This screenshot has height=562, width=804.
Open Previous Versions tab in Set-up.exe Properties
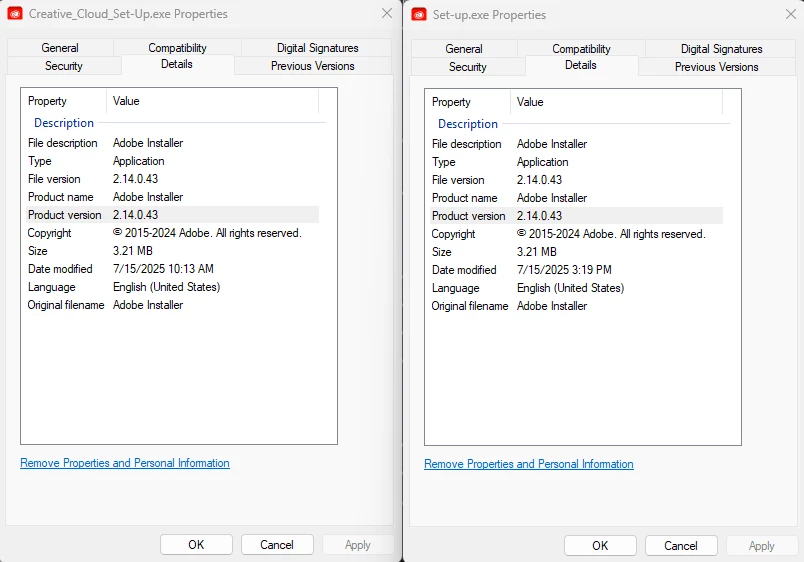tap(717, 67)
